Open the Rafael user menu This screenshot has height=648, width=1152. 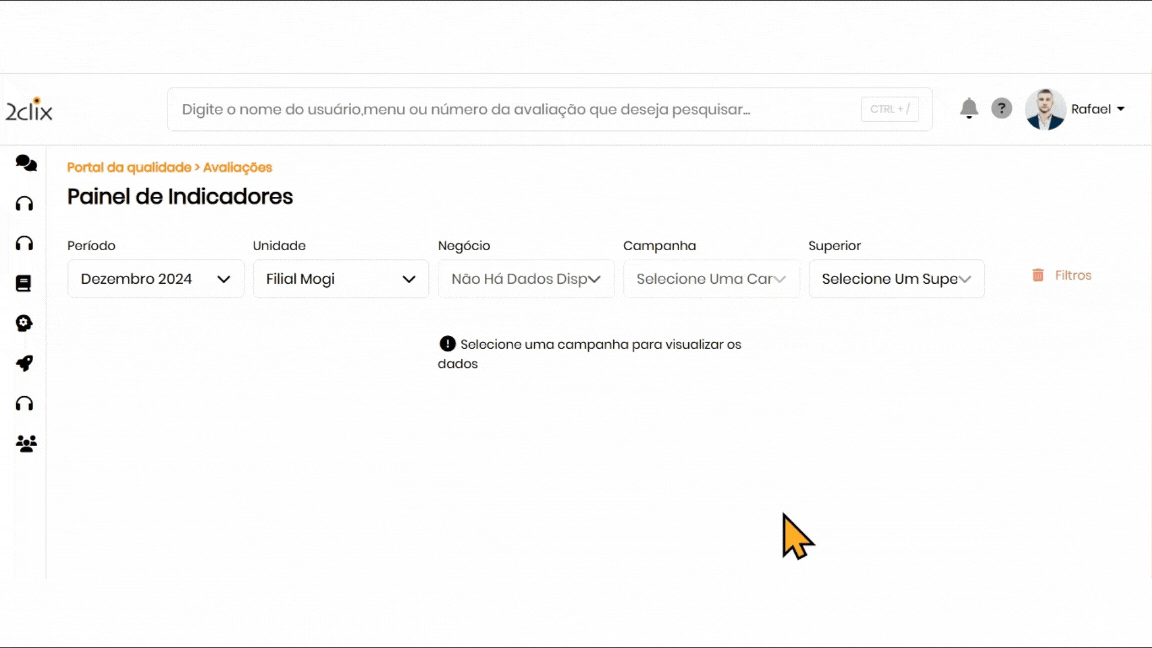[1097, 109]
